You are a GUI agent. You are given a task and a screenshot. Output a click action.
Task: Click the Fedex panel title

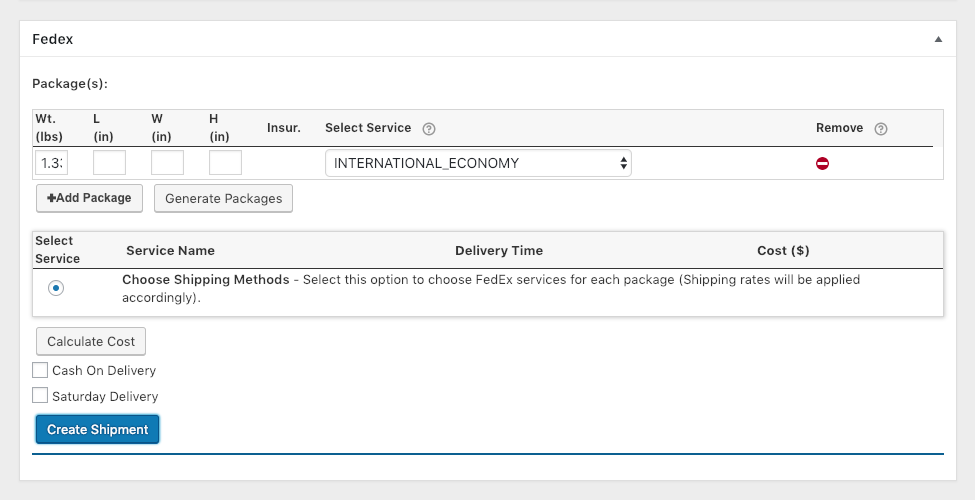[53, 39]
